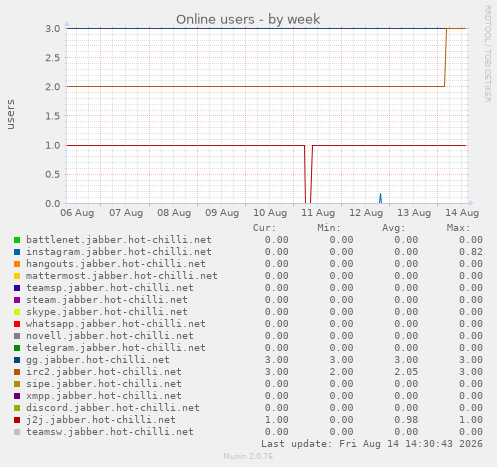Click the 14 Aug x-axis label
This screenshot has width=497, height=467.
pyautogui.click(x=462, y=213)
